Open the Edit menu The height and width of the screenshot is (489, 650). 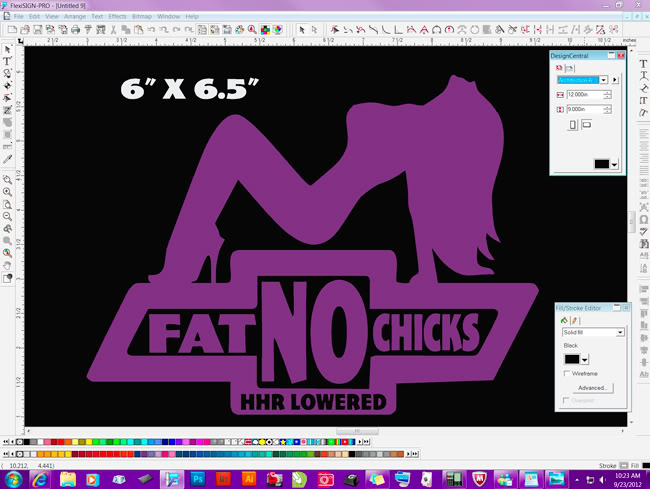click(x=34, y=17)
